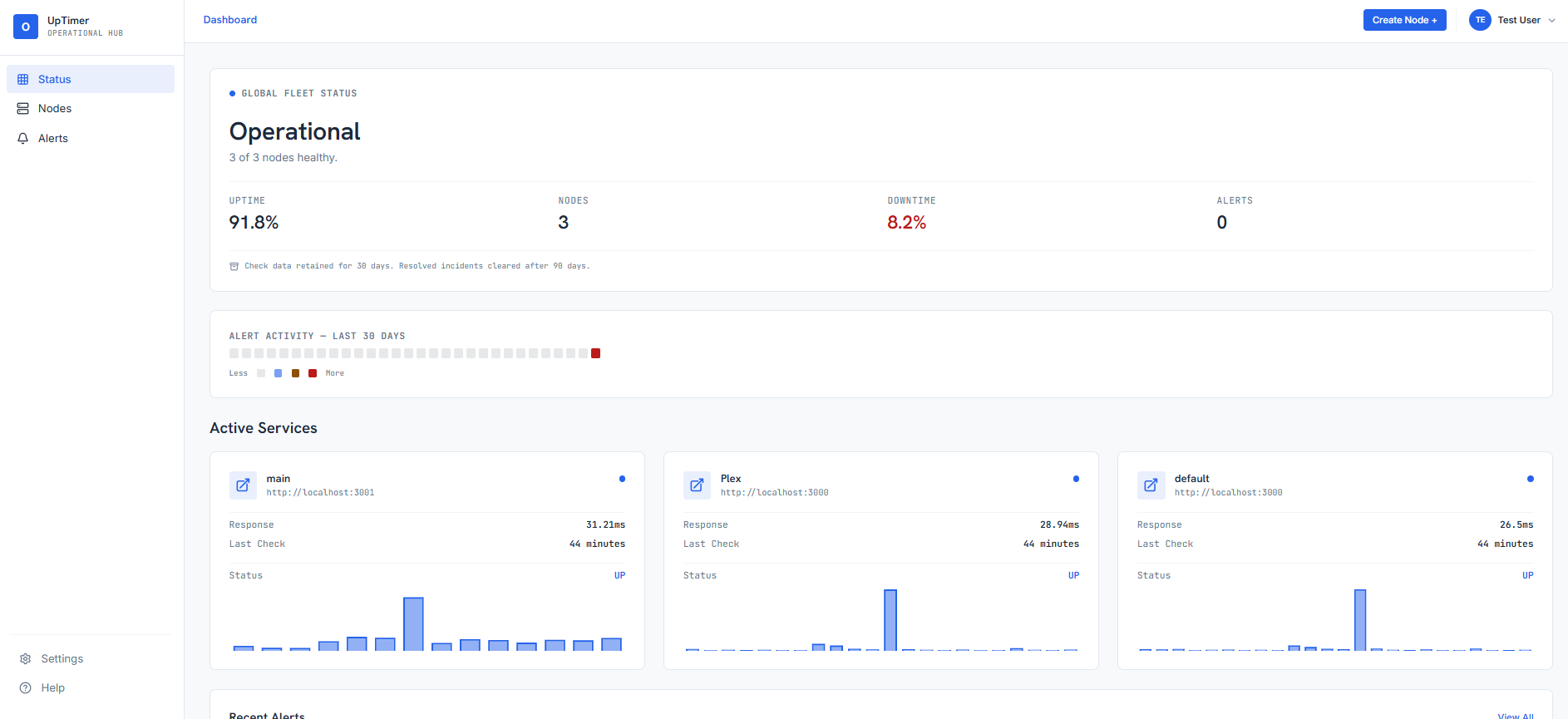Image resolution: width=1568 pixels, height=719 pixels.
Task: Click the main service URL localhost:3001
Action: click(320, 493)
